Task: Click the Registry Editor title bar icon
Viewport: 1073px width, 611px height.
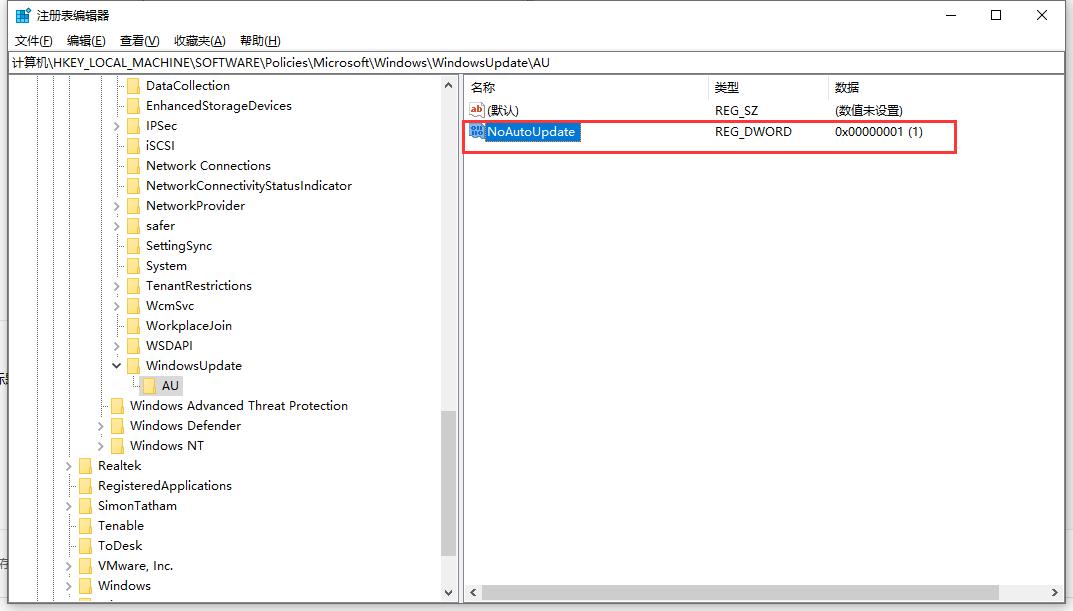Action: pyautogui.click(x=23, y=15)
